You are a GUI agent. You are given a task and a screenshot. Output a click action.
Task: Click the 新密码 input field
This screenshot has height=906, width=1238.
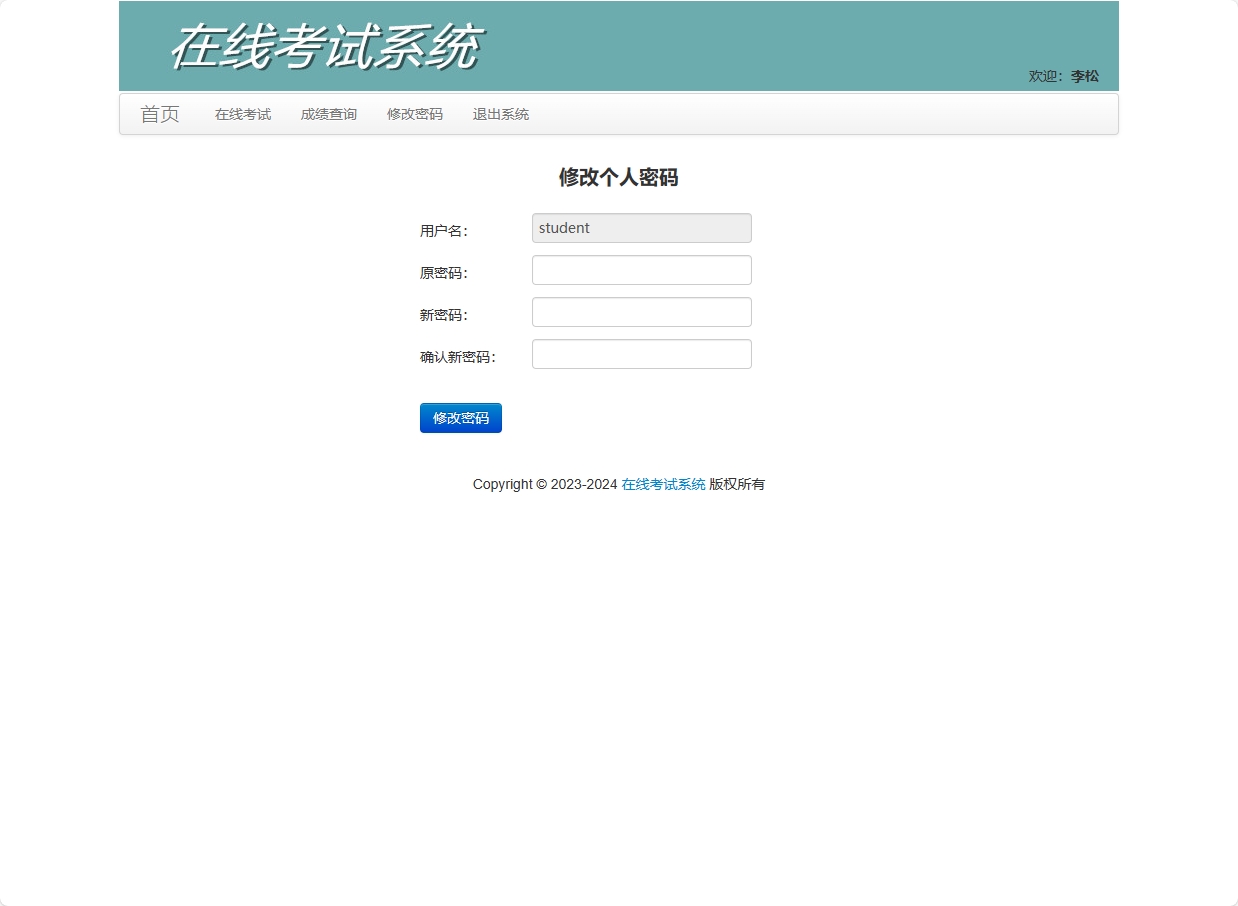(x=641, y=312)
